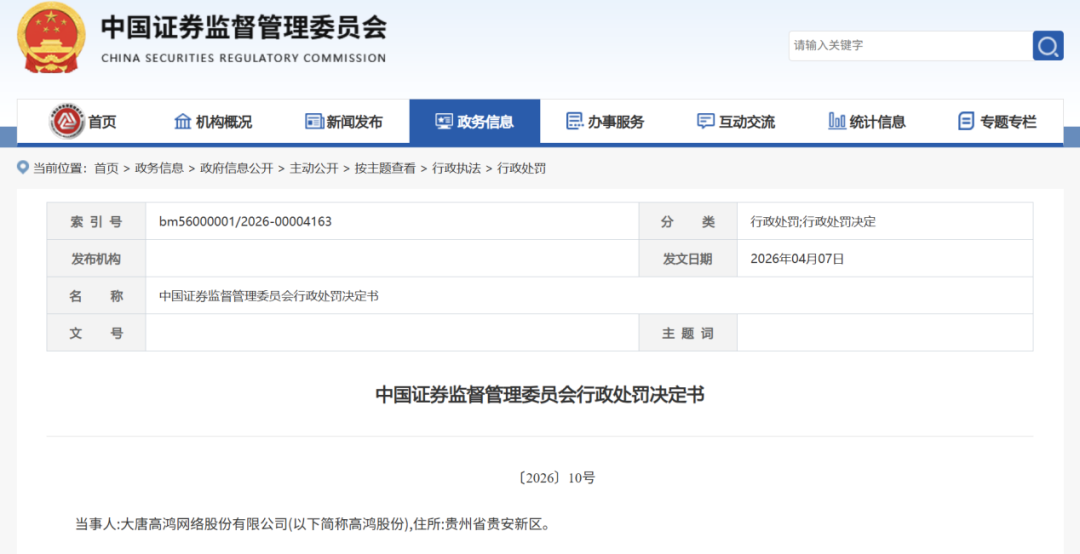Screen dimensions: 1080x554
Task: Click the 名称 row value text
Action: click(269, 296)
